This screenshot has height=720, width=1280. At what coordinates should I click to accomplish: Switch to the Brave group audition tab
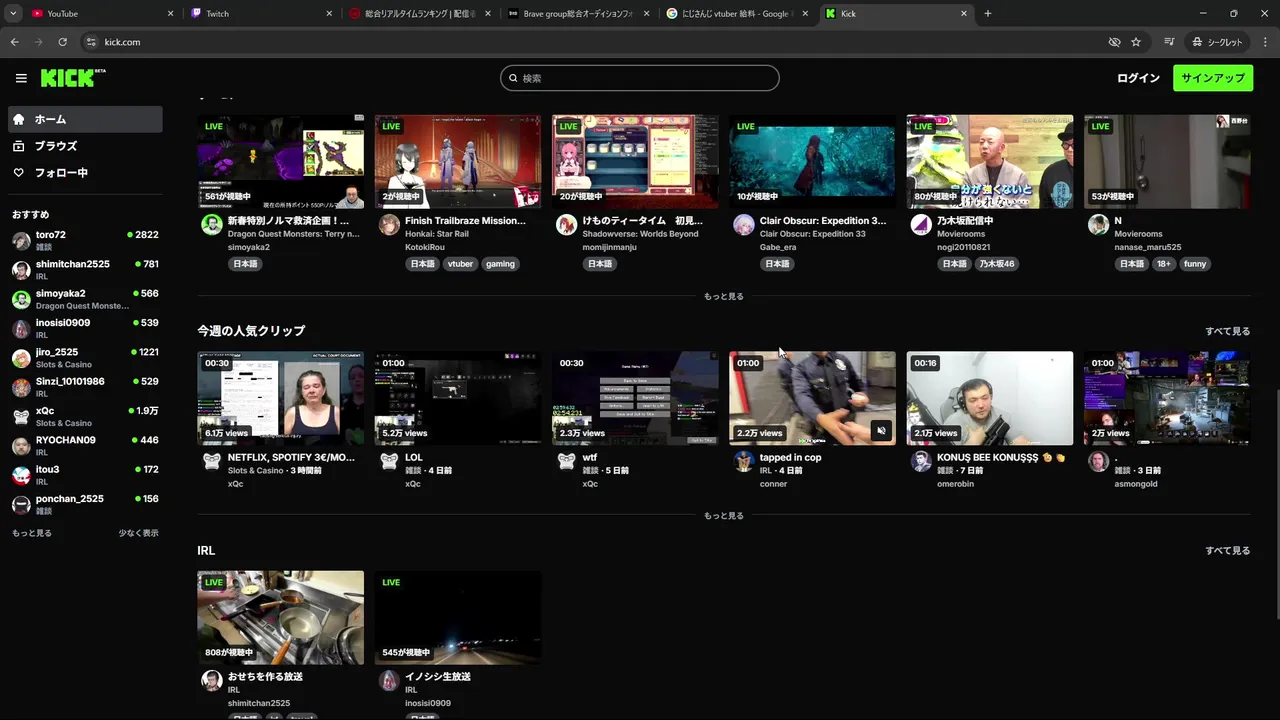click(x=578, y=13)
